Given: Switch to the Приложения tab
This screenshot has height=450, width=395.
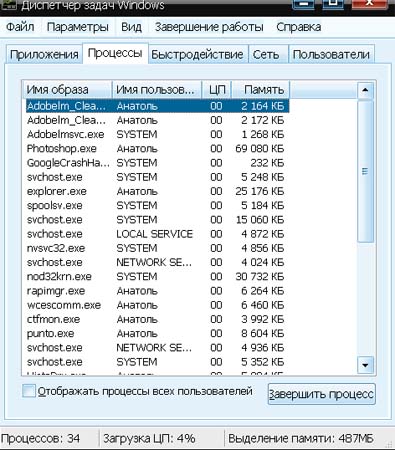Looking at the screenshot, I should (44, 54).
